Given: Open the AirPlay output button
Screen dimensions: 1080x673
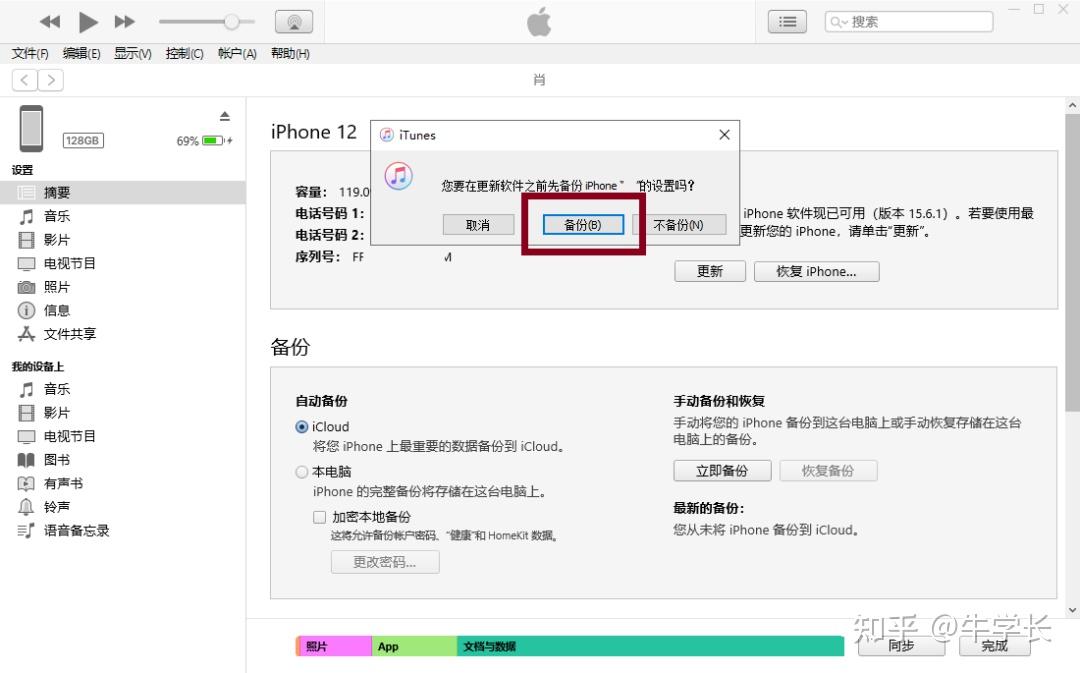Looking at the screenshot, I should (294, 22).
